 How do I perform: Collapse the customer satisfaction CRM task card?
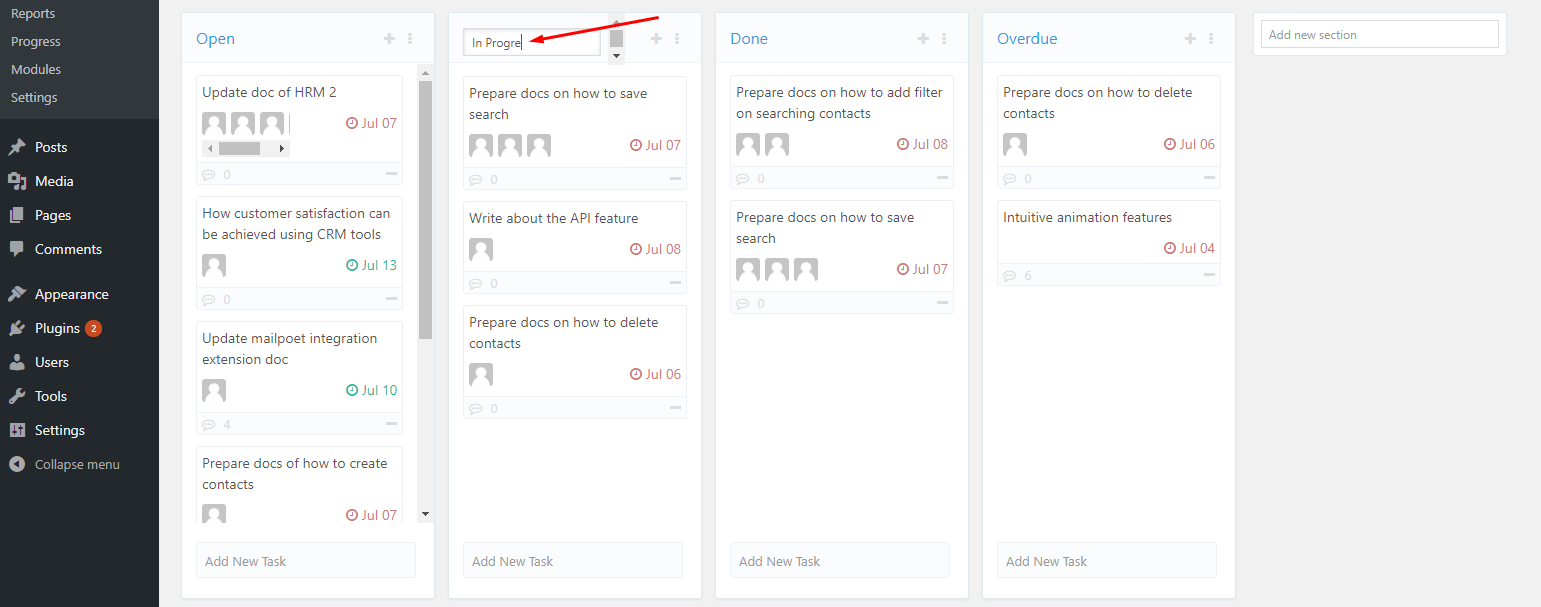click(391, 299)
